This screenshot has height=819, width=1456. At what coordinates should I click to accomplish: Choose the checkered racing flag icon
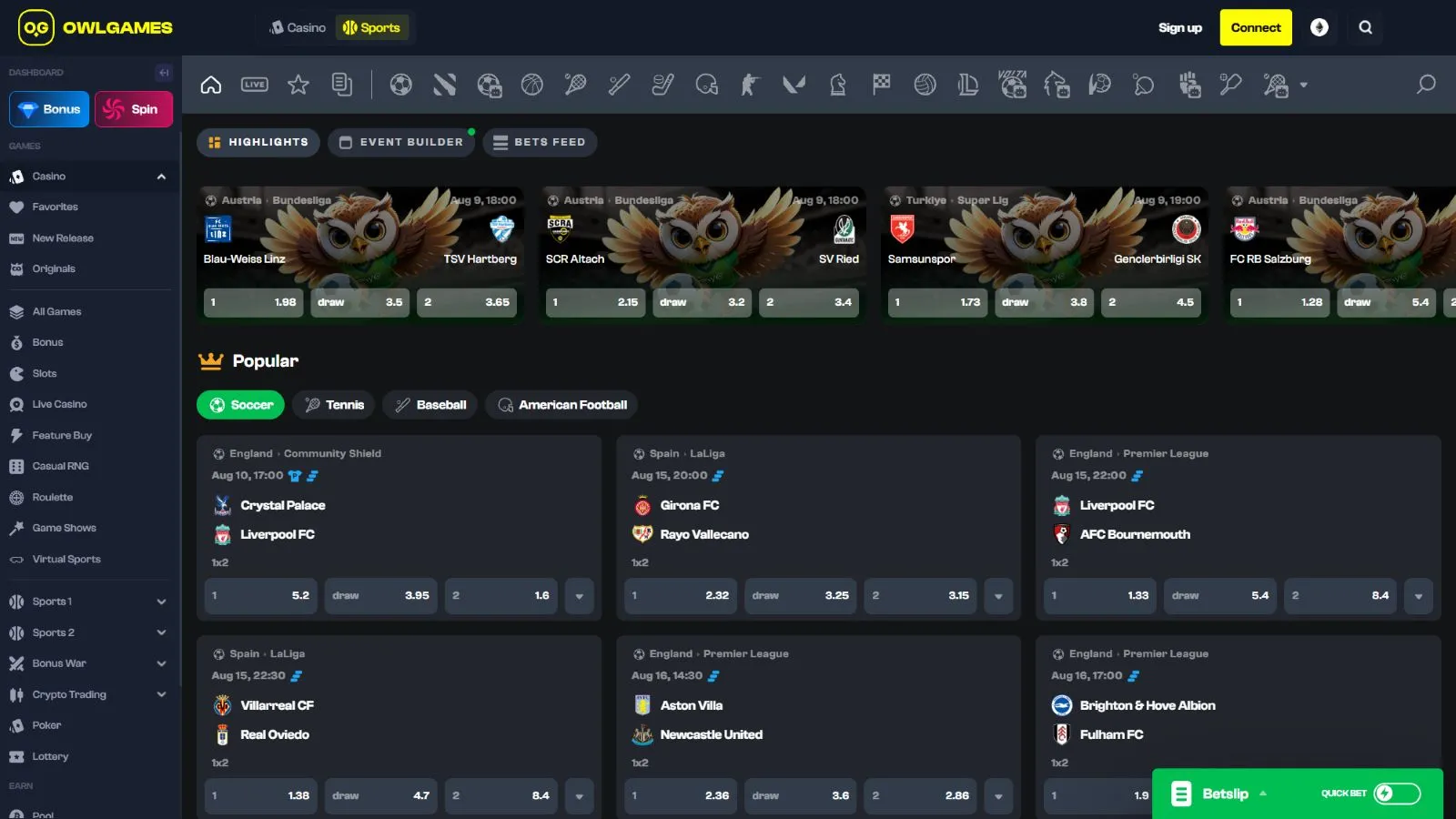point(882,85)
